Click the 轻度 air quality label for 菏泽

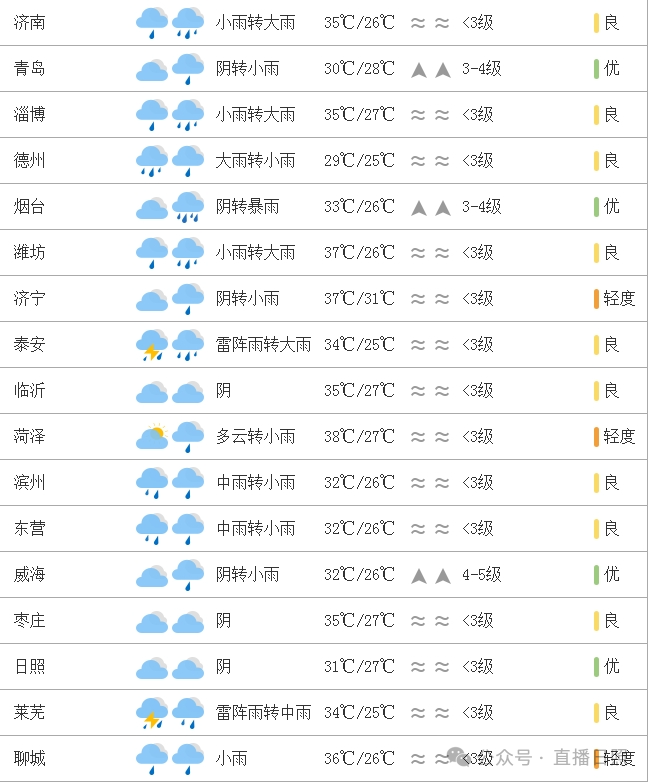[x=619, y=437]
